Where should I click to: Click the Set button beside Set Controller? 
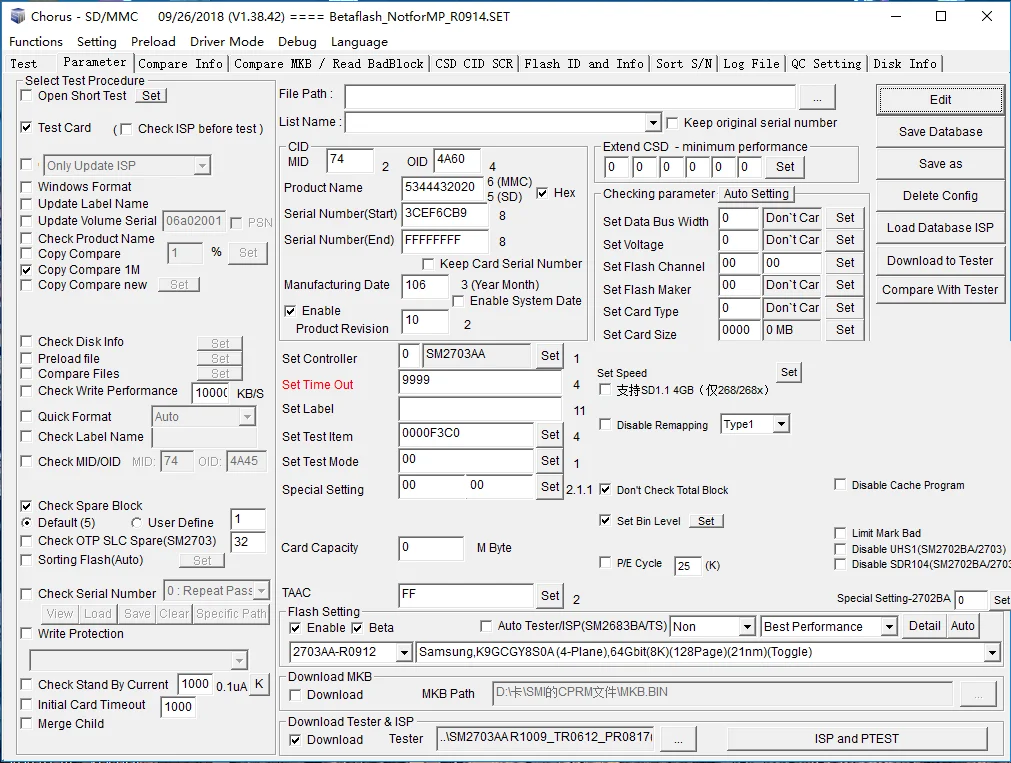[x=550, y=356]
